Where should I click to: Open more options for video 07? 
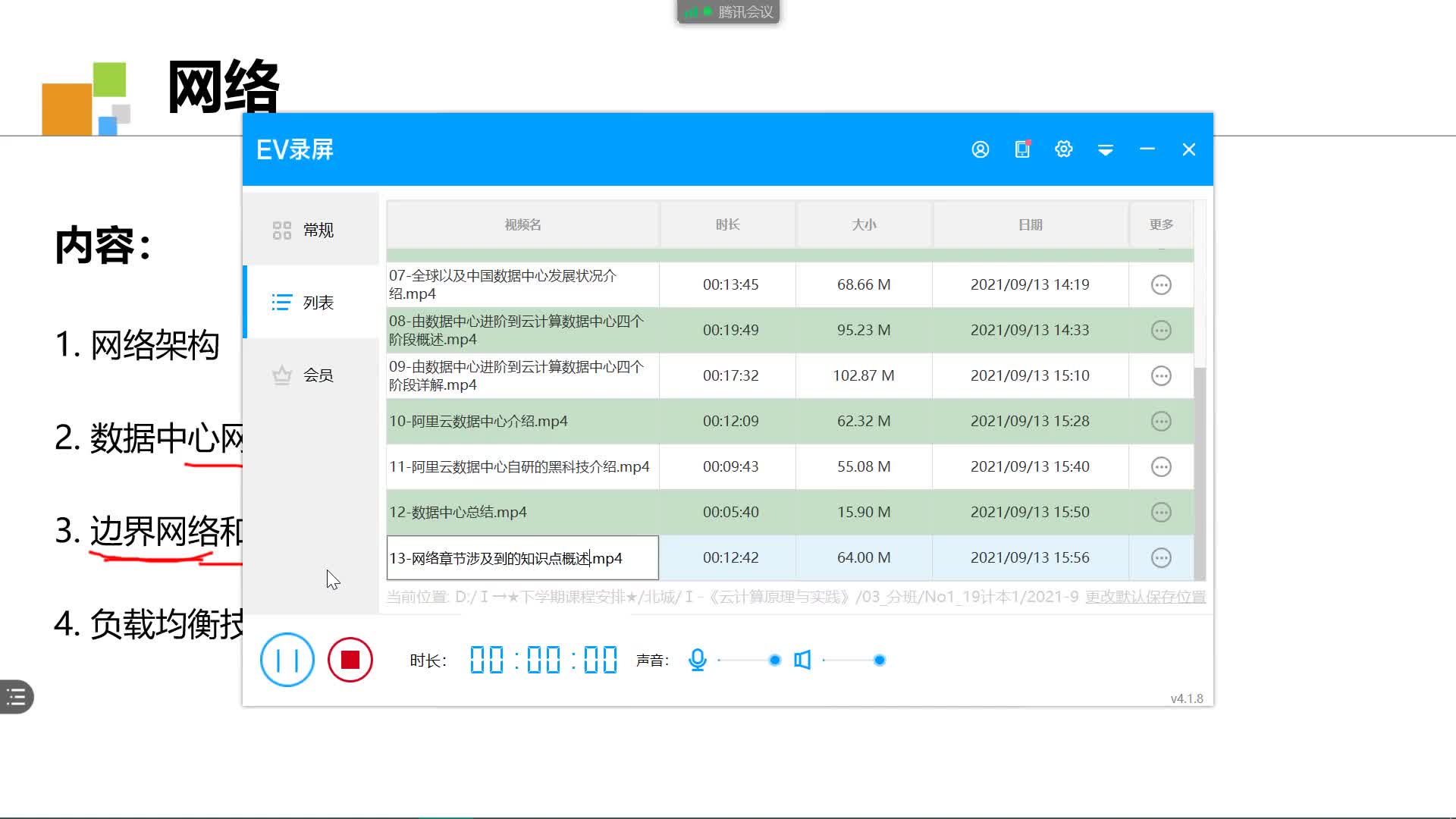tap(1161, 284)
